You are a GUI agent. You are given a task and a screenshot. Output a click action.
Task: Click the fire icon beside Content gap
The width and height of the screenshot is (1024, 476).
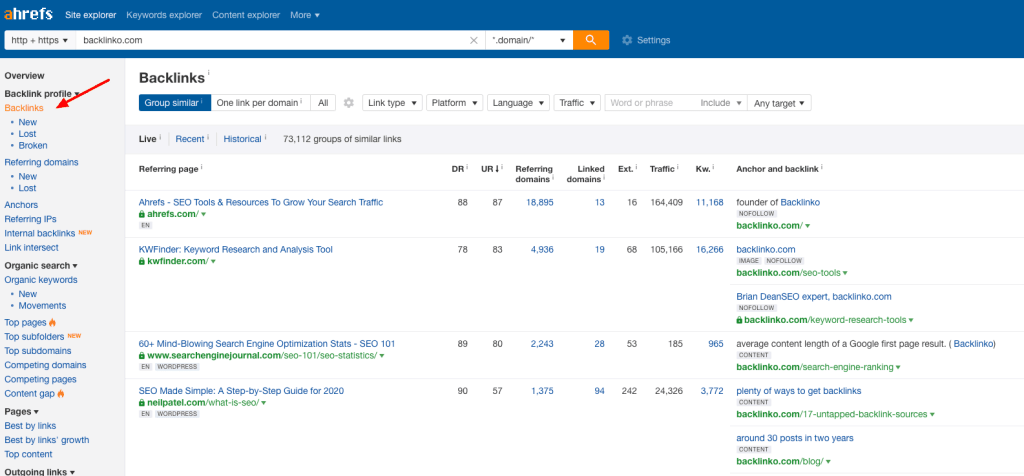tap(61, 394)
